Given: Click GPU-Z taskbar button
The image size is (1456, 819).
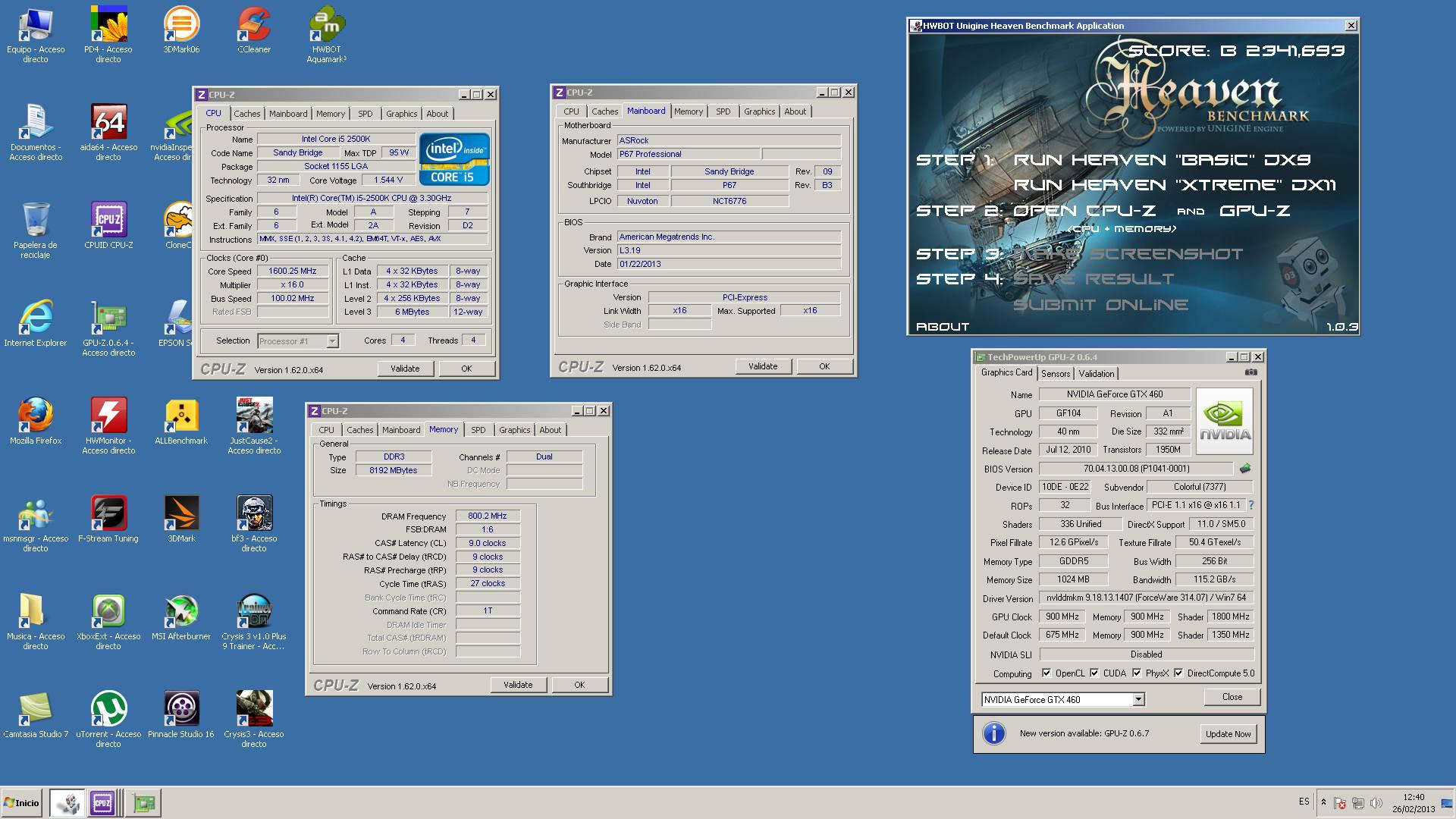Looking at the screenshot, I should pos(143,803).
